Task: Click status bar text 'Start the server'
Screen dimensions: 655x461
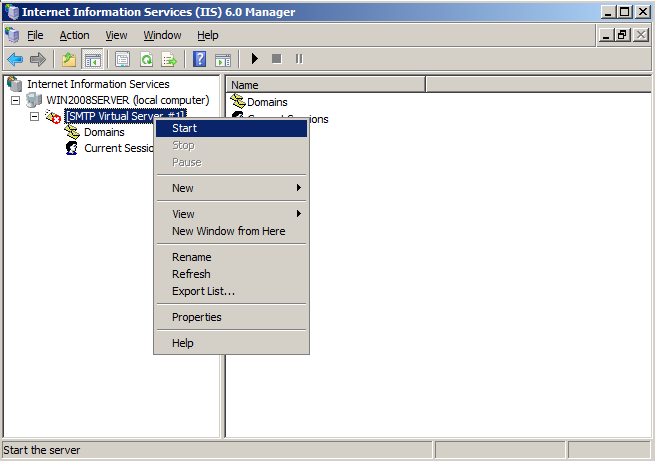Action: click(x=42, y=451)
